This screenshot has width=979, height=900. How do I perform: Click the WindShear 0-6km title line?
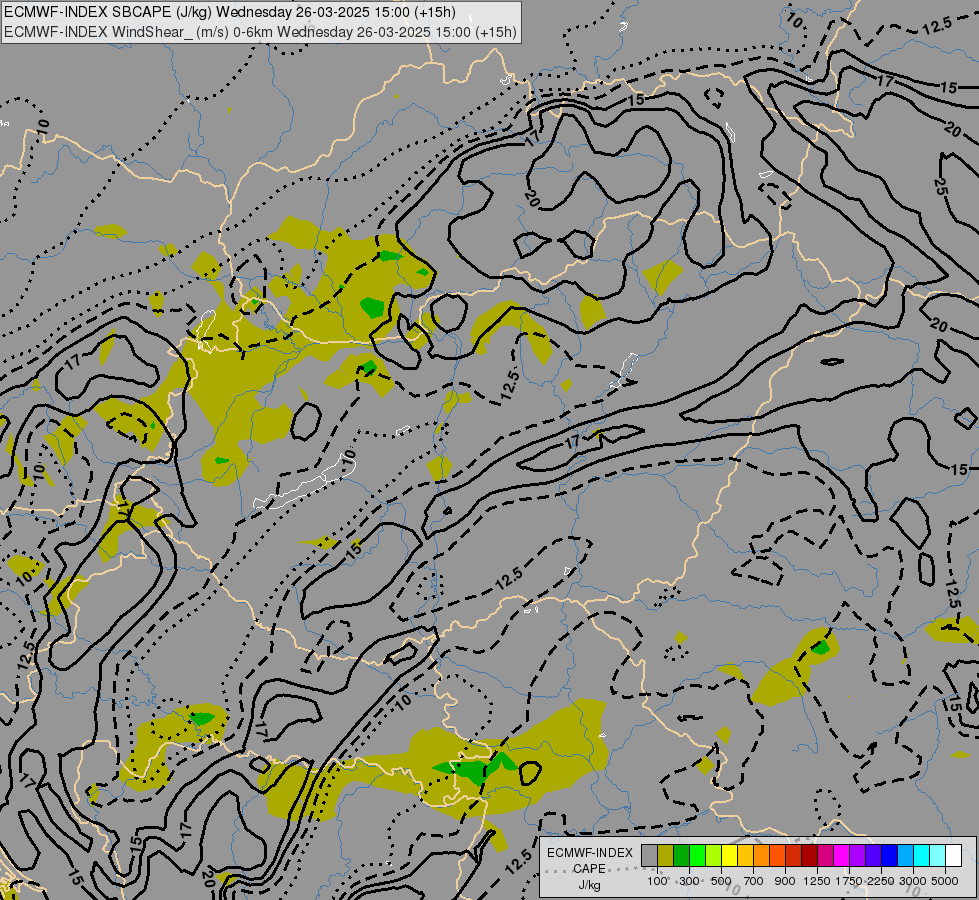point(260,32)
